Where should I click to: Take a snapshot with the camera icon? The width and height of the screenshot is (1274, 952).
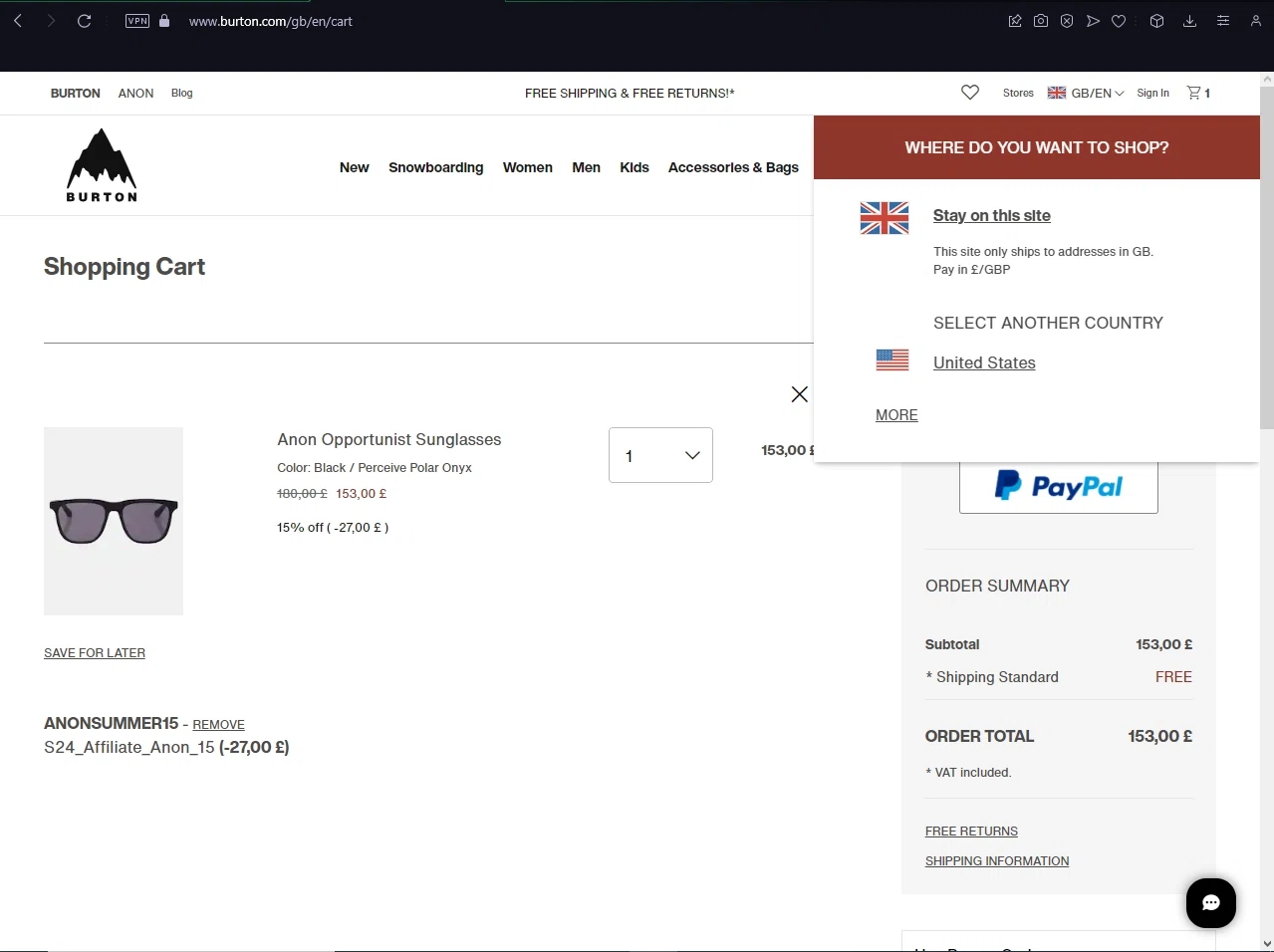tap(1041, 21)
